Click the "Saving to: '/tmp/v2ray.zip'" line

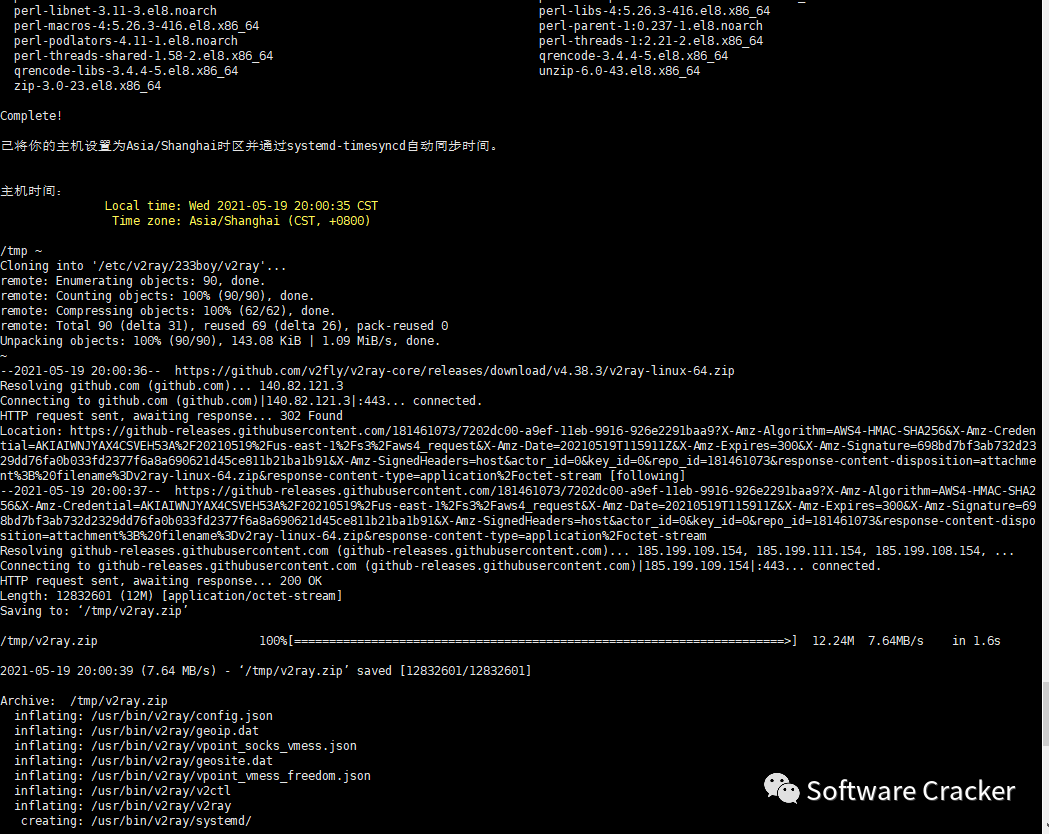(x=94, y=611)
